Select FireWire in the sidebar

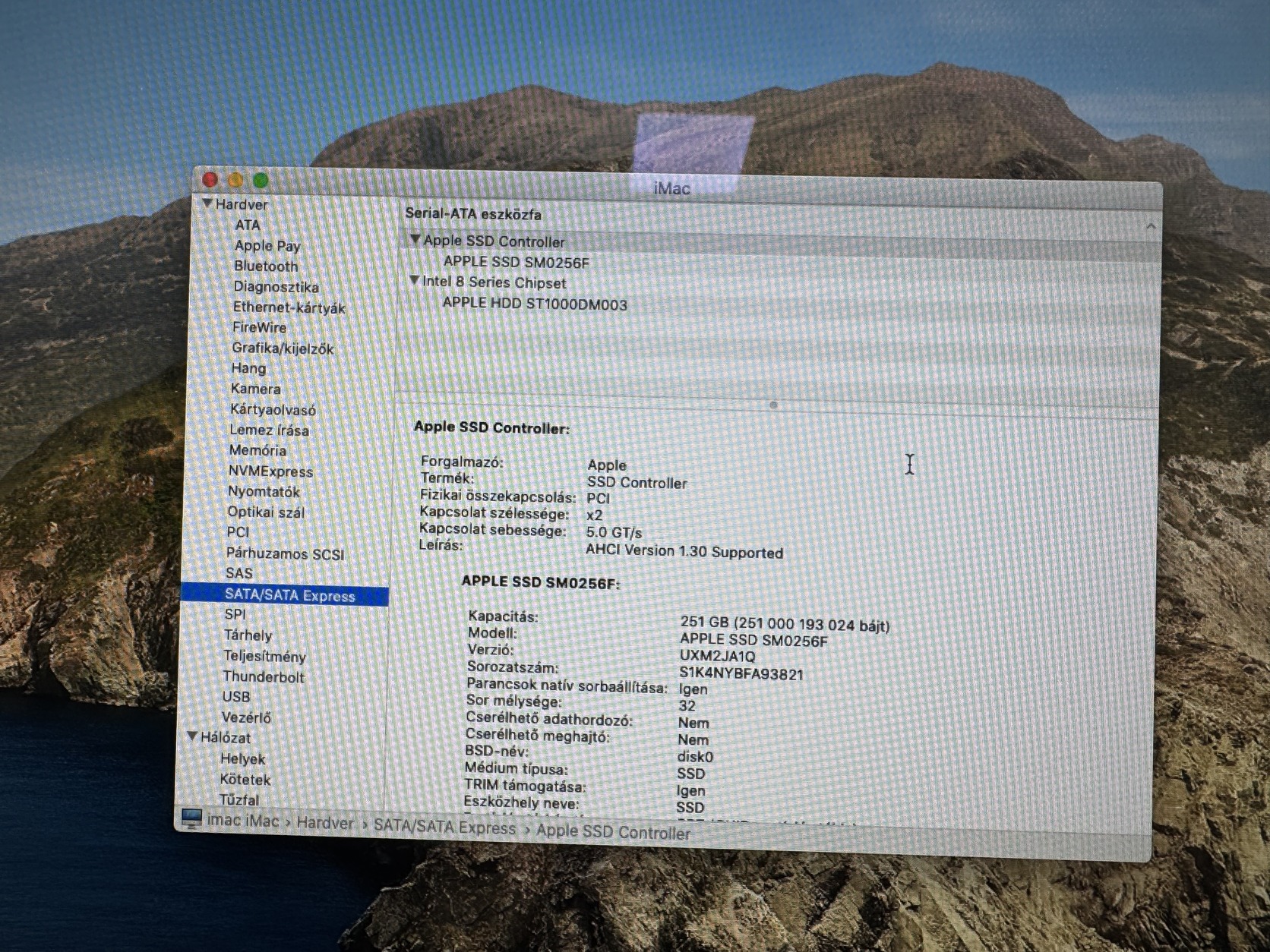259,327
